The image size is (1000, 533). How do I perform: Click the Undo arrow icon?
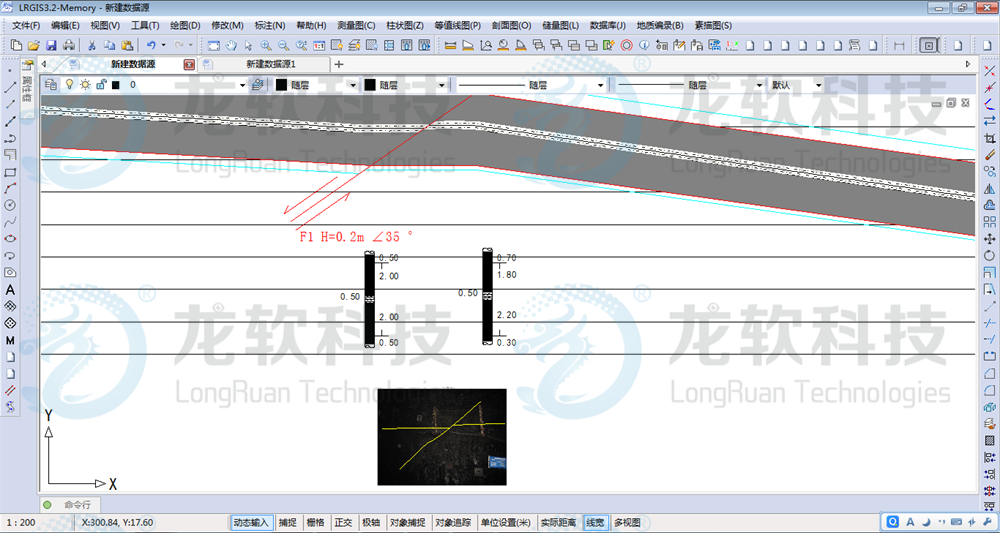[151, 45]
